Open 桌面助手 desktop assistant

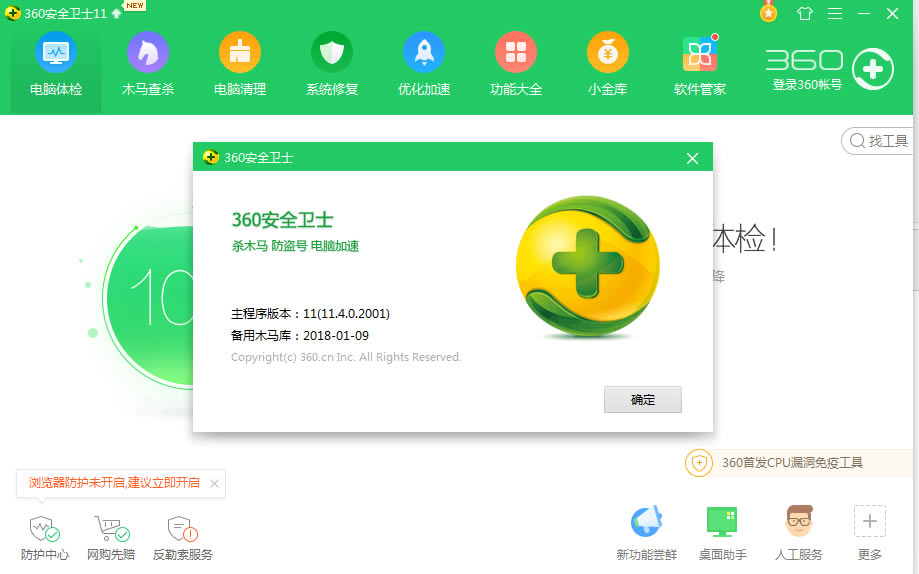[722, 533]
